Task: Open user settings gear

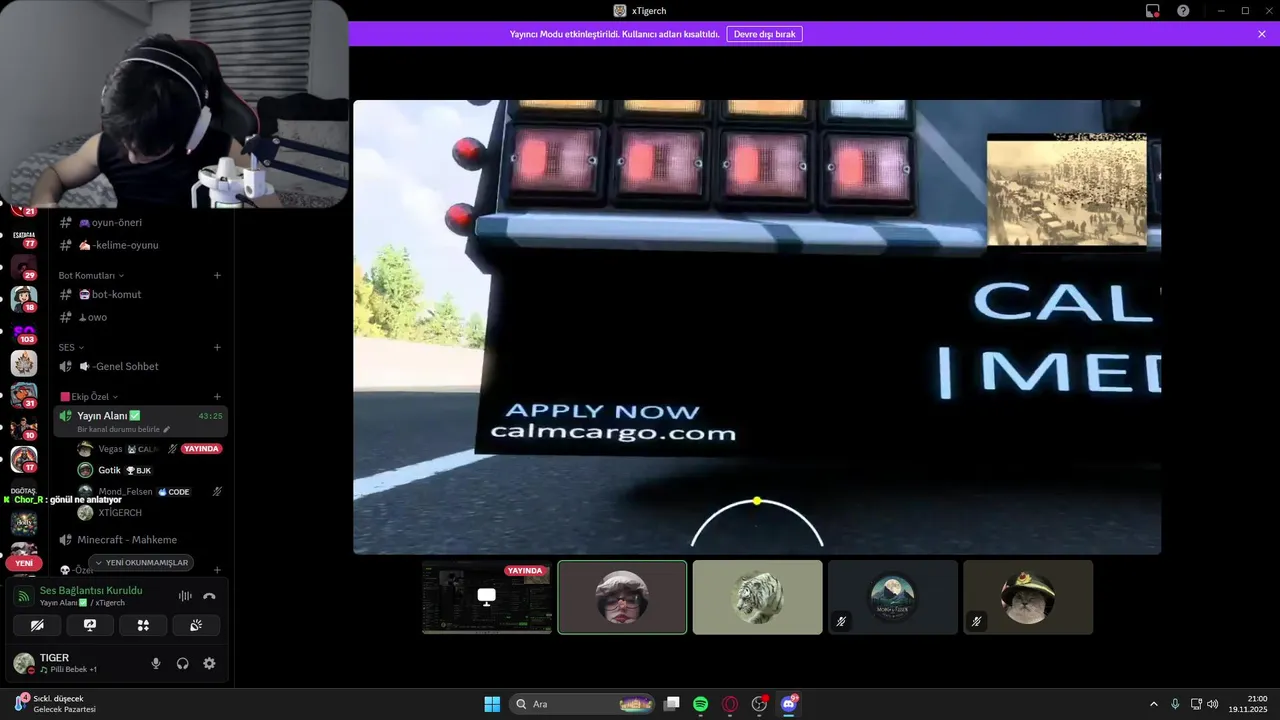Action: coord(209,663)
